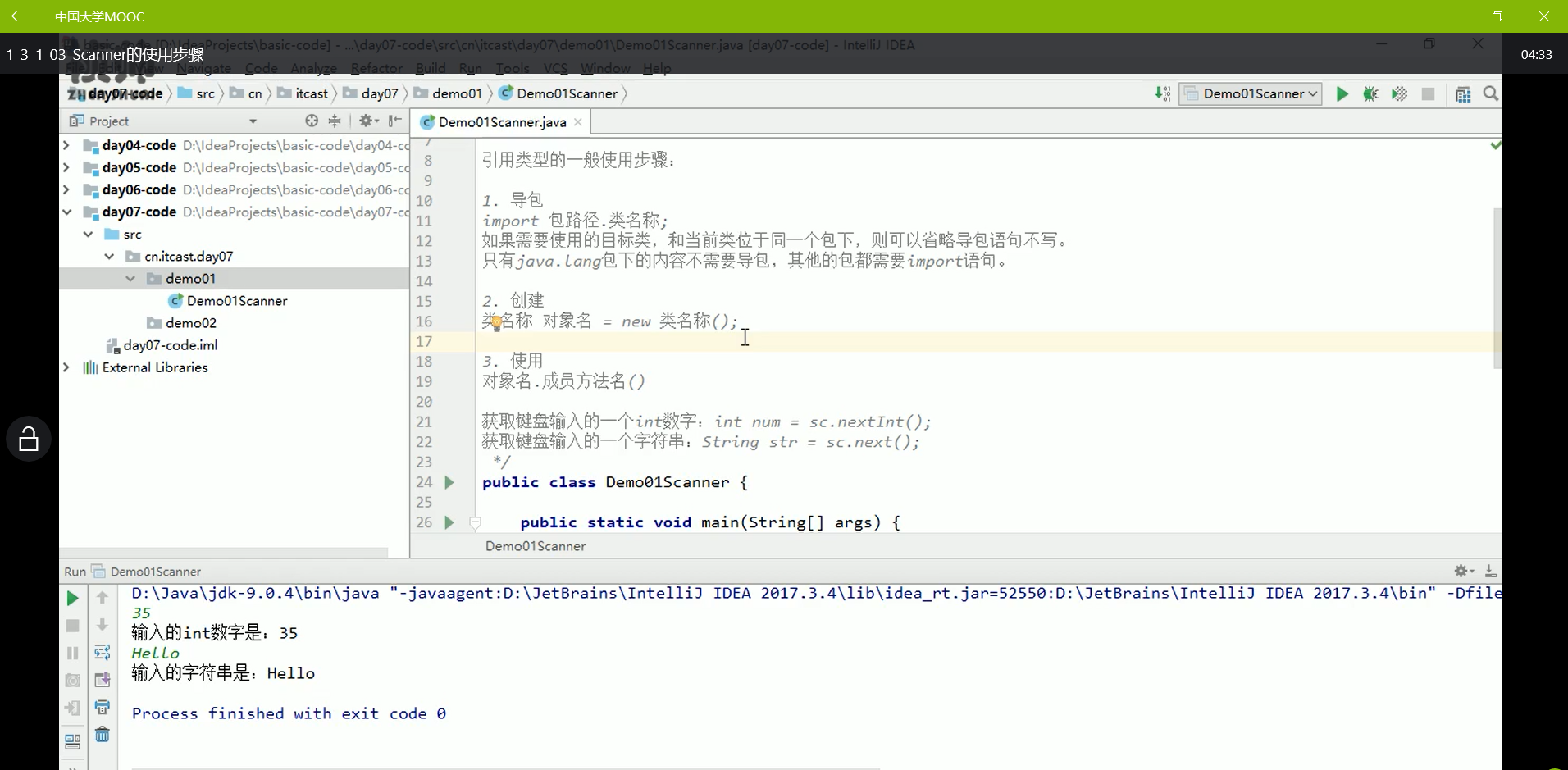Collapse the day07-code module node
Viewport: 1568px width, 770px height.
(66, 212)
